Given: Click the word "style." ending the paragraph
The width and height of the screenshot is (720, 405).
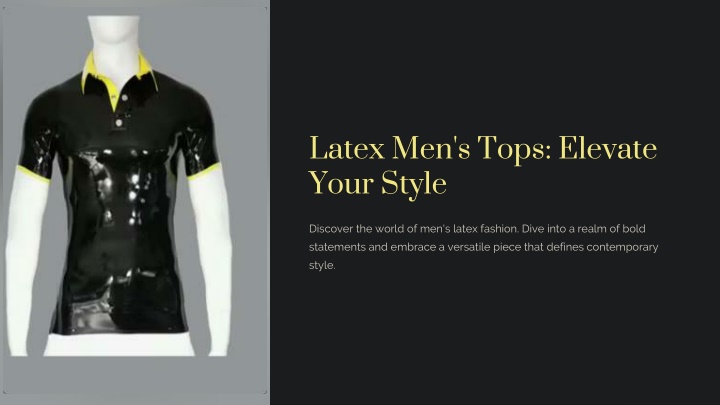Looking at the screenshot, I should coord(322,265).
